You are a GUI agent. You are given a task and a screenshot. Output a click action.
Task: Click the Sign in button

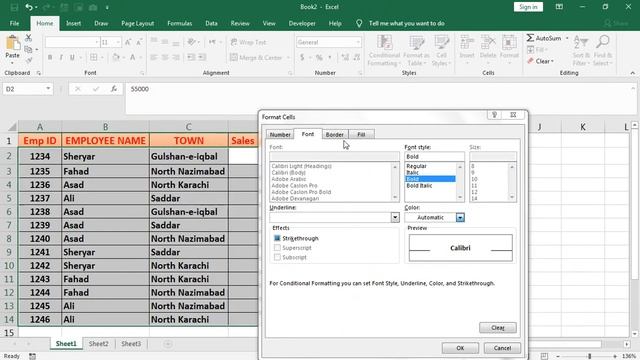tap(528, 7)
